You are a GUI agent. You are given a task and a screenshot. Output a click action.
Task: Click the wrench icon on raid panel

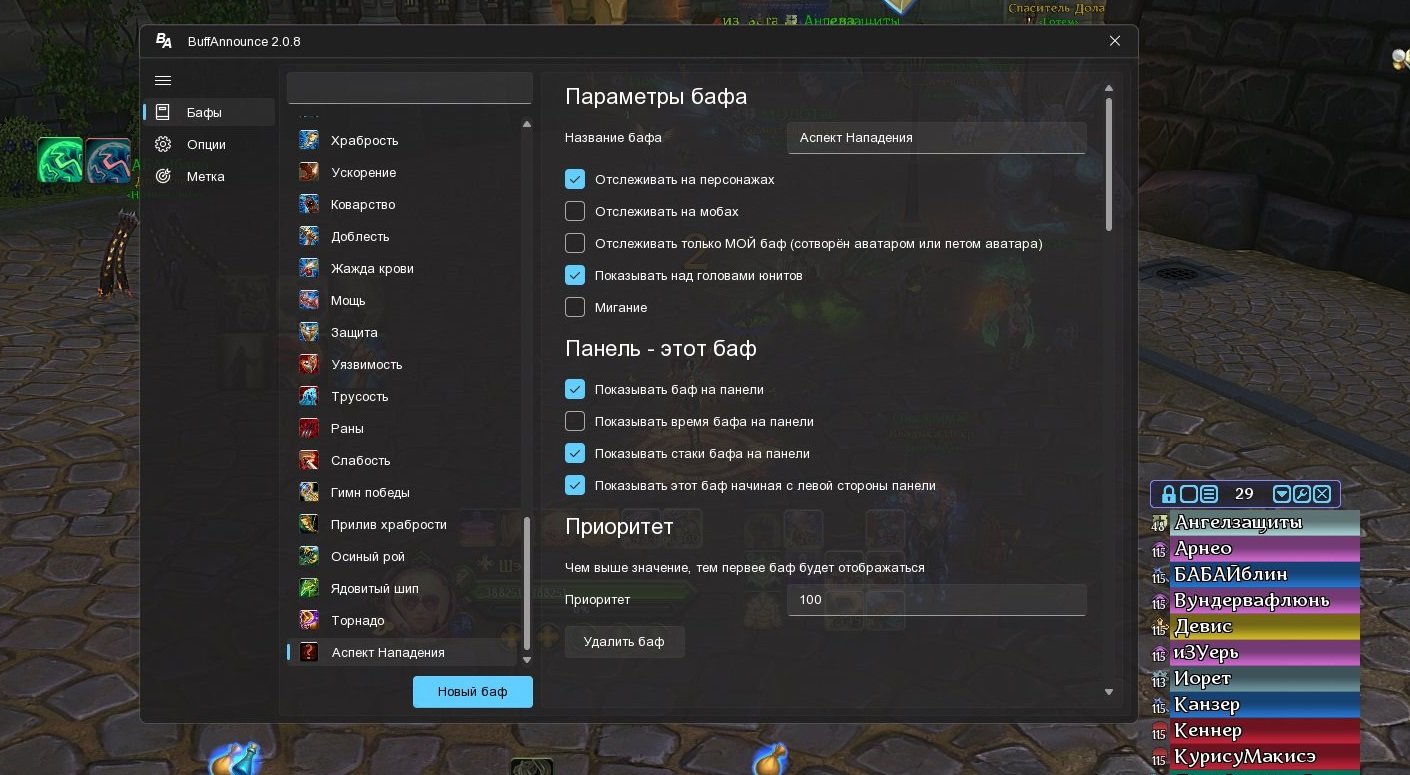tap(1302, 494)
